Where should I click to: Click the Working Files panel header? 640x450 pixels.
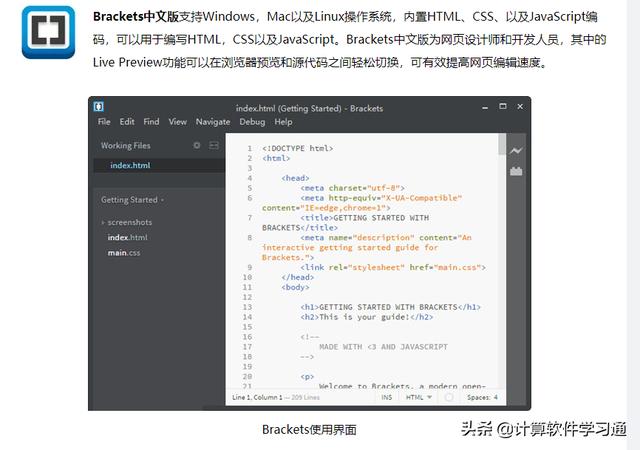pyautogui.click(x=126, y=145)
